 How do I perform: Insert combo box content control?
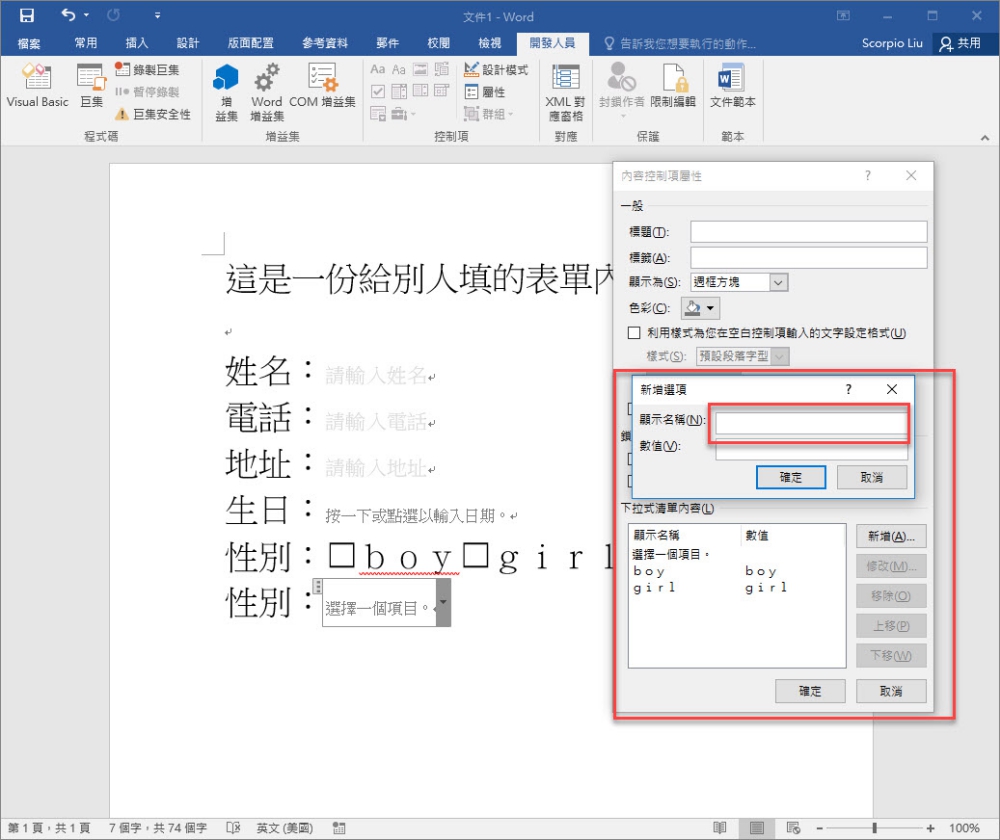coord(399,91)
